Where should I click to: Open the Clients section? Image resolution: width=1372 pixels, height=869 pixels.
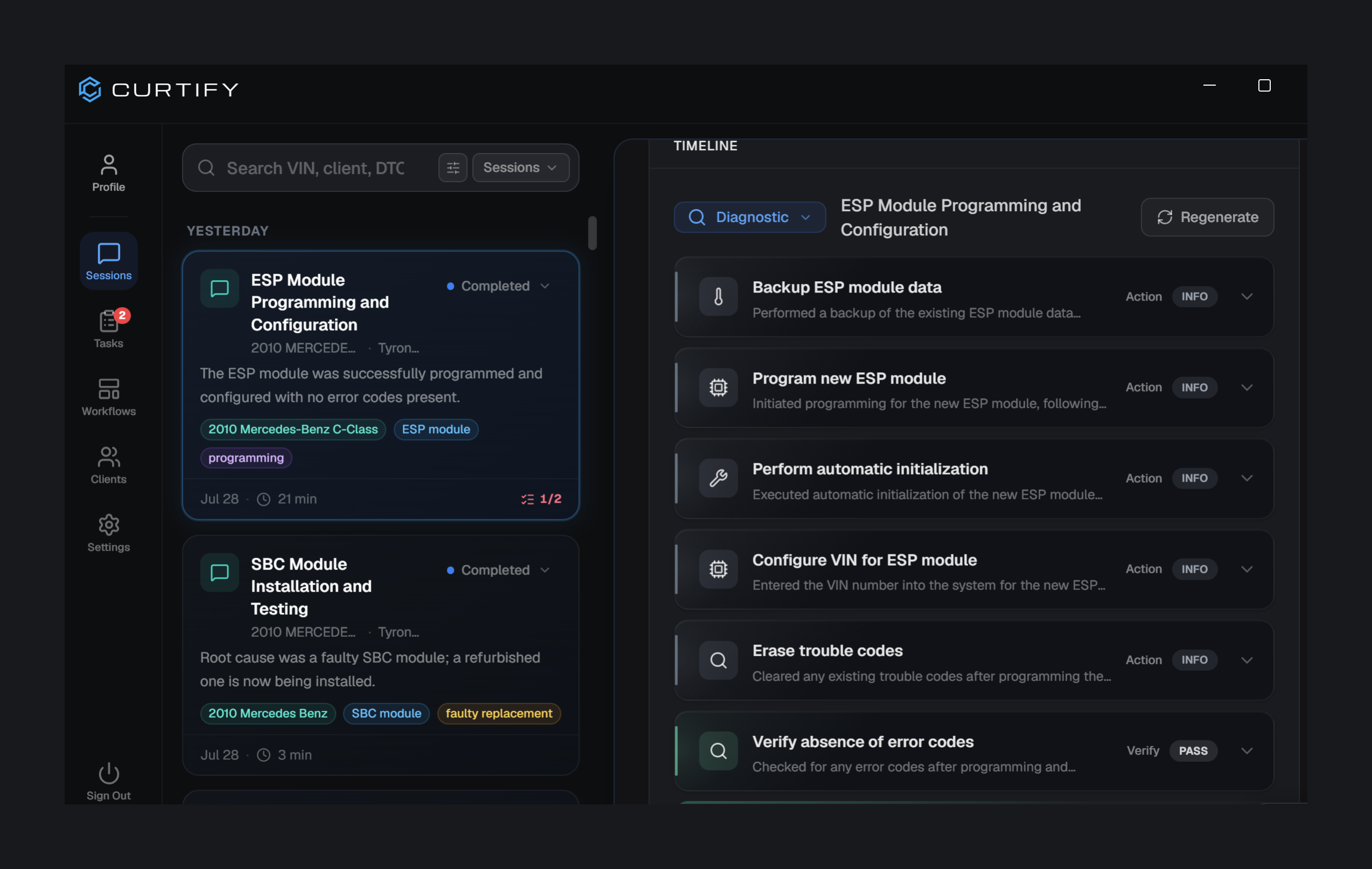(x=108, y=465)
